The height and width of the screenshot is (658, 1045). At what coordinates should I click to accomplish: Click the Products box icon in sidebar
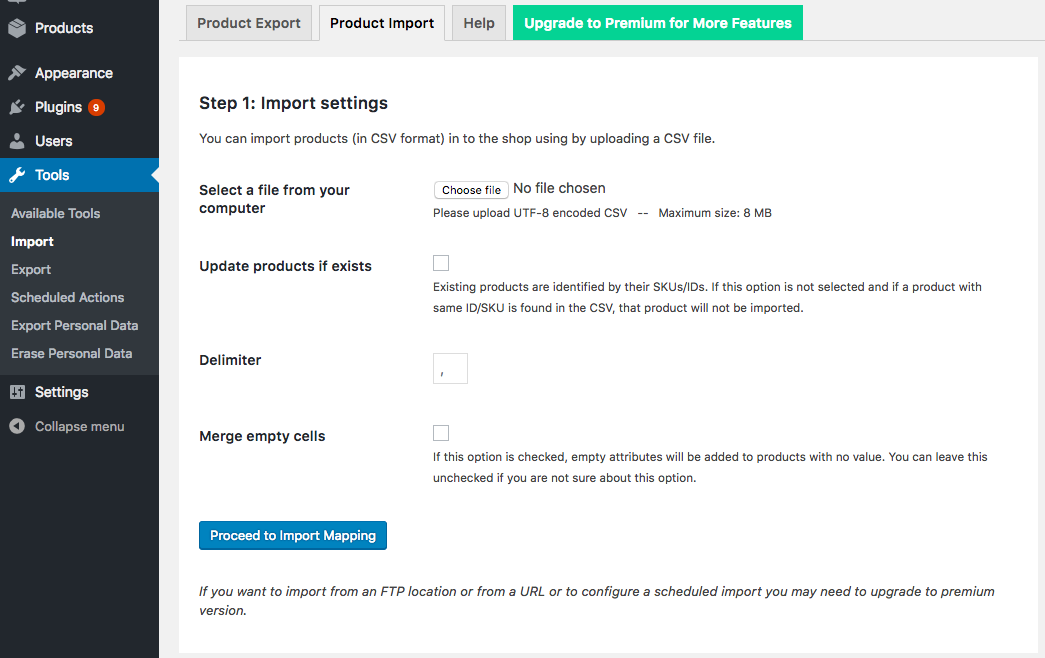(17, 28)
